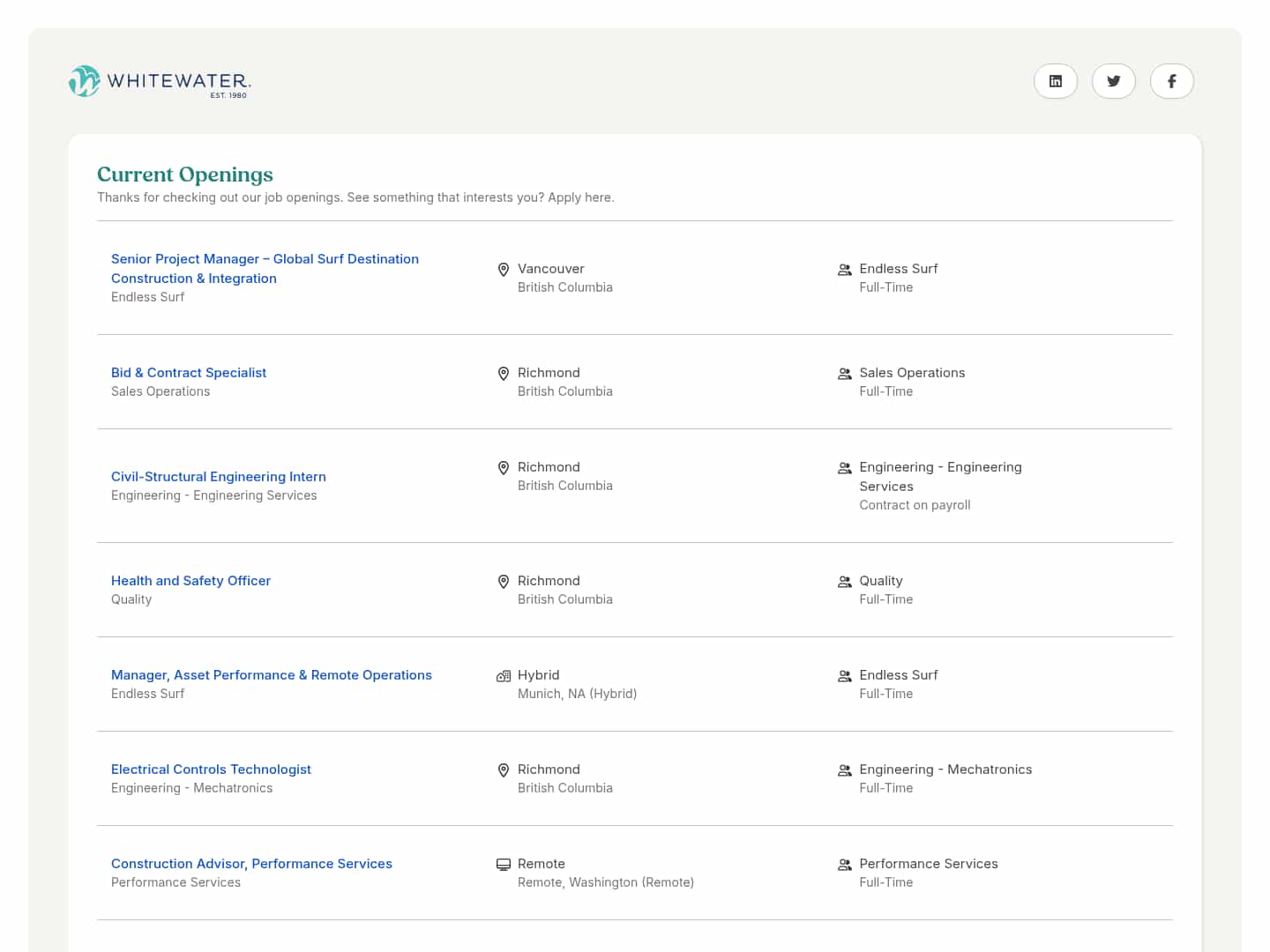Open the Facebook social icon
Viewport: 1270px width, 952px height.
1172,81
